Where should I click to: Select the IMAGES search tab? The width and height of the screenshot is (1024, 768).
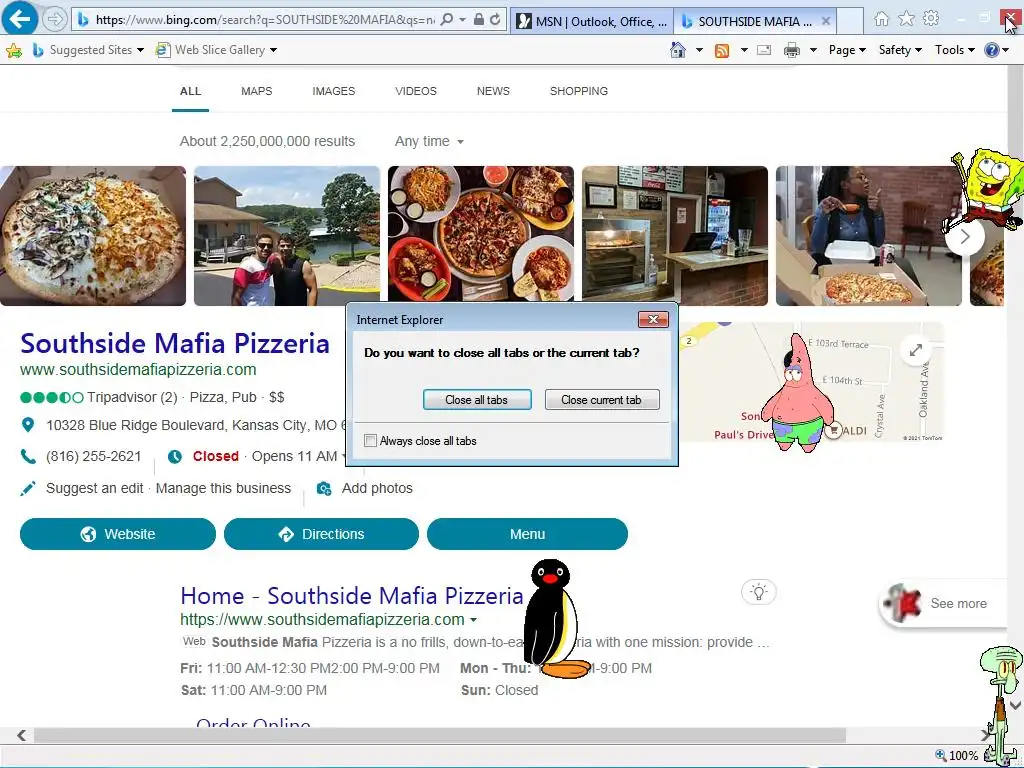click(x=334, y=91)
